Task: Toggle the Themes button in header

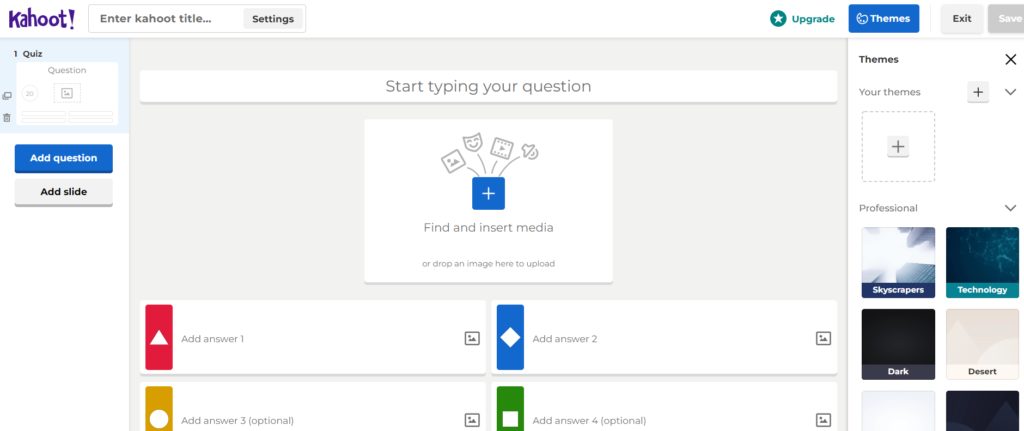Action: pos(884,19)
